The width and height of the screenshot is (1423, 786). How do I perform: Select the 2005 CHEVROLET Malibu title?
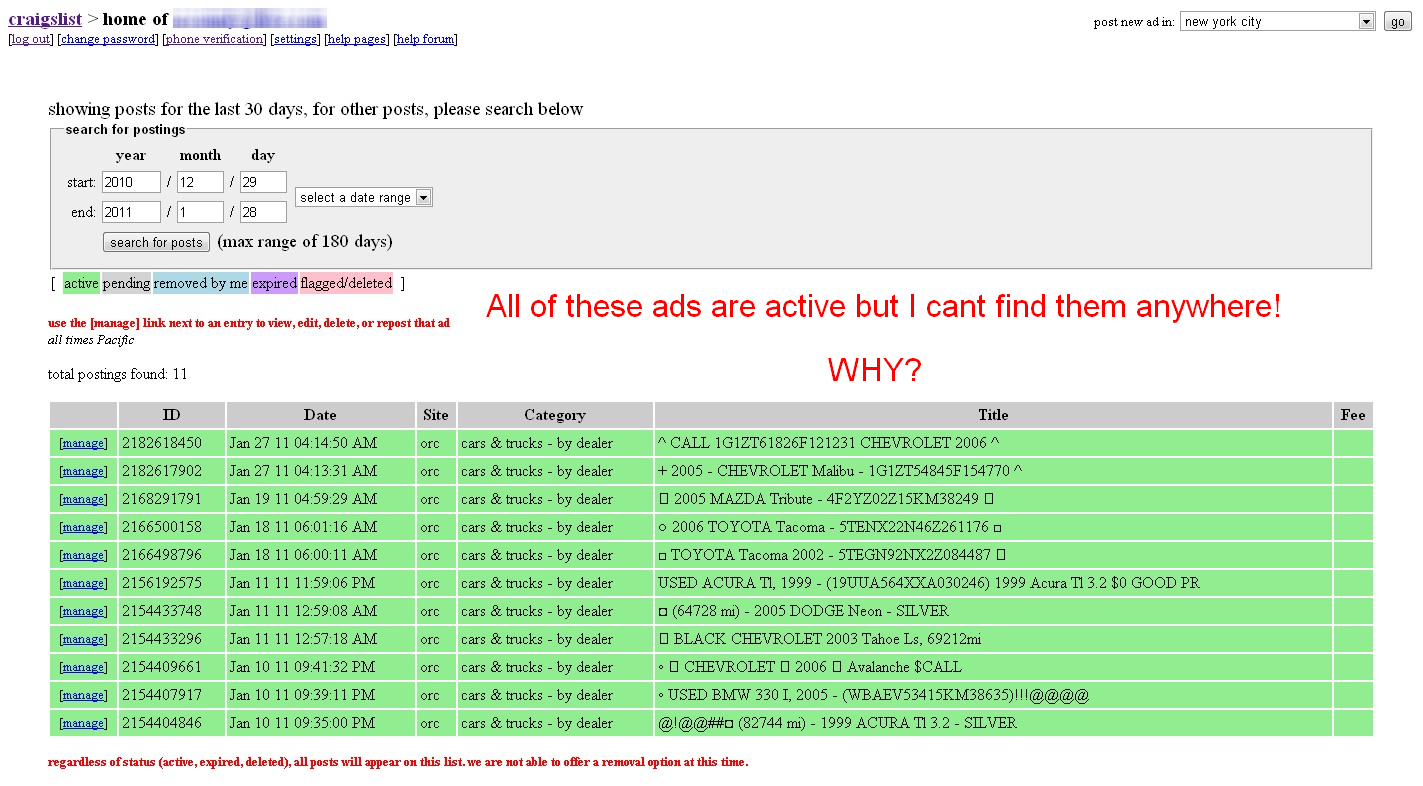[840, 471]
